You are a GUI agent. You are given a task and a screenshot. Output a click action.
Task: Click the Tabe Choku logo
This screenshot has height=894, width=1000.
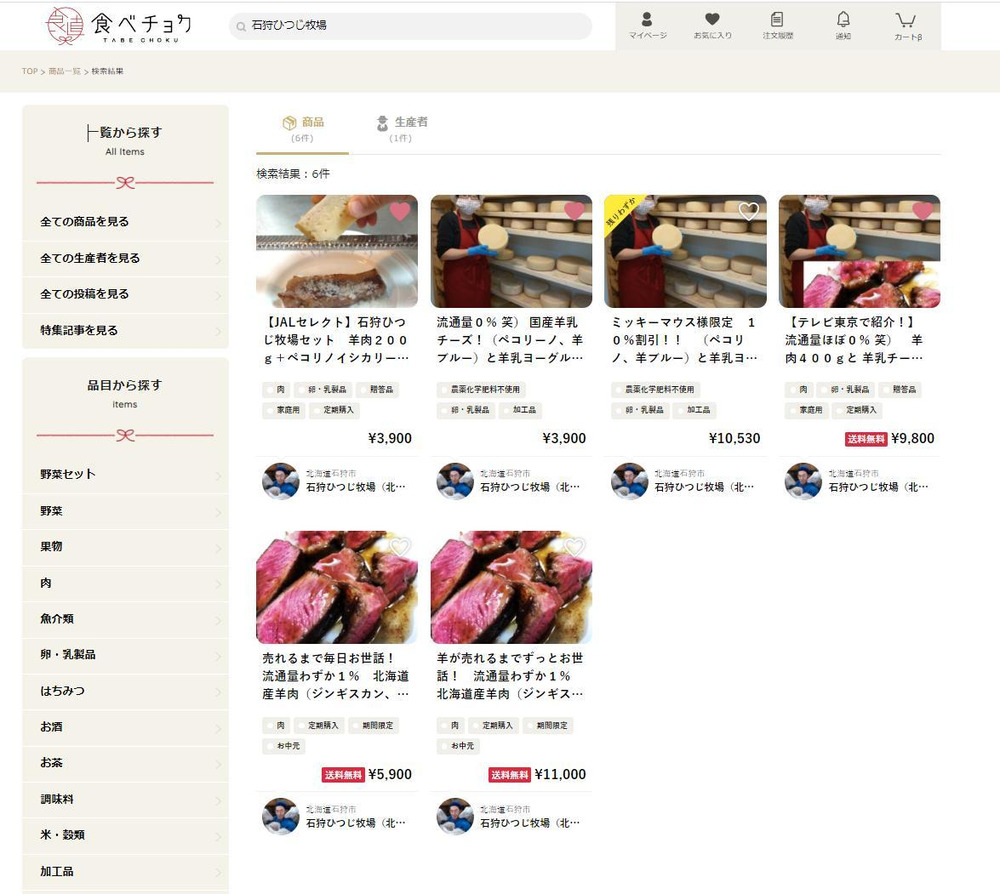[119, 26]
